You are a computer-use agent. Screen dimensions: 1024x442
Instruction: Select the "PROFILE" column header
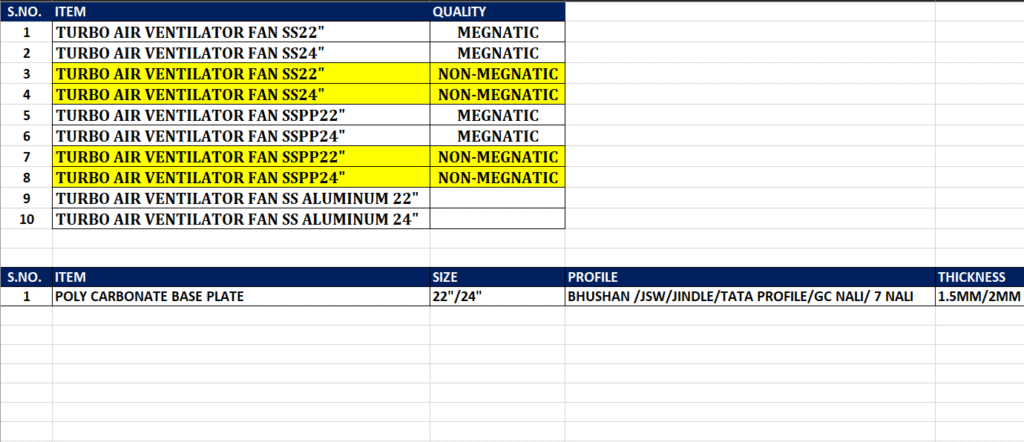(749, 276)
